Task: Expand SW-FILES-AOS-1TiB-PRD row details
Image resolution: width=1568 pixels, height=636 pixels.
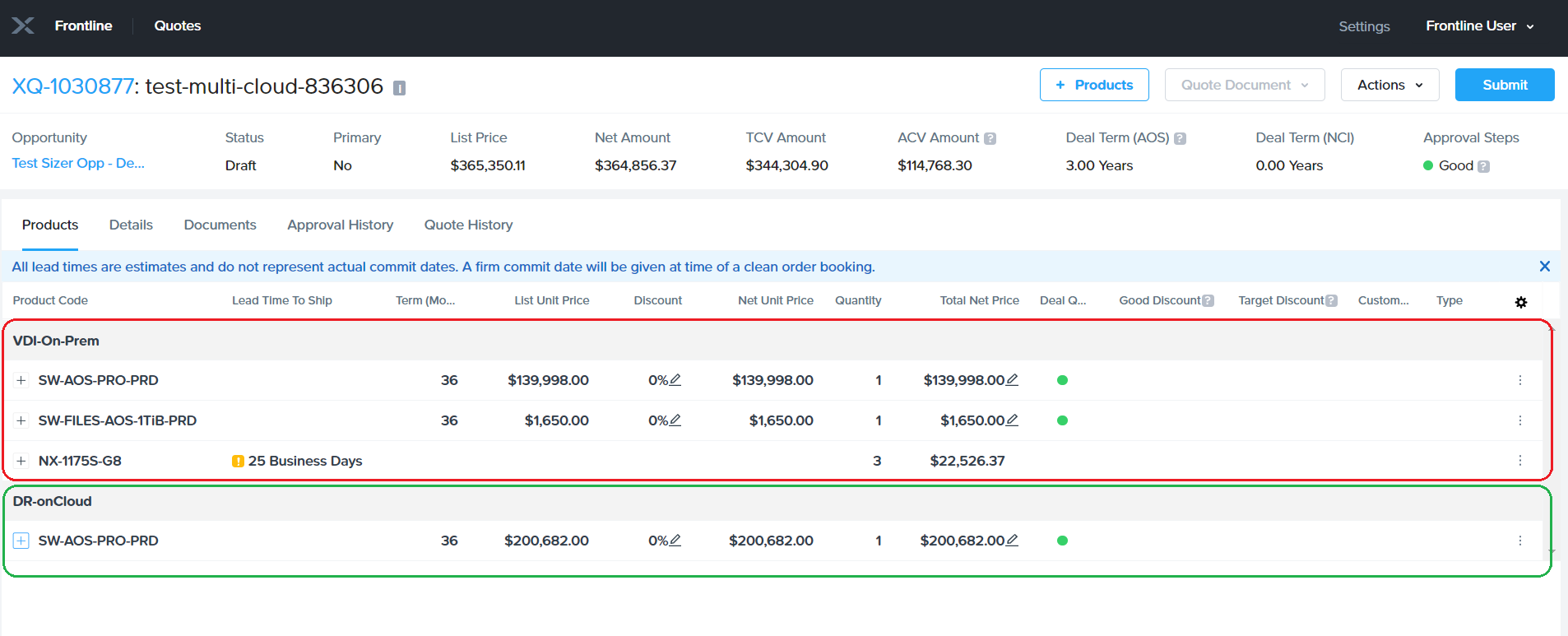Action: coord(21,420)
